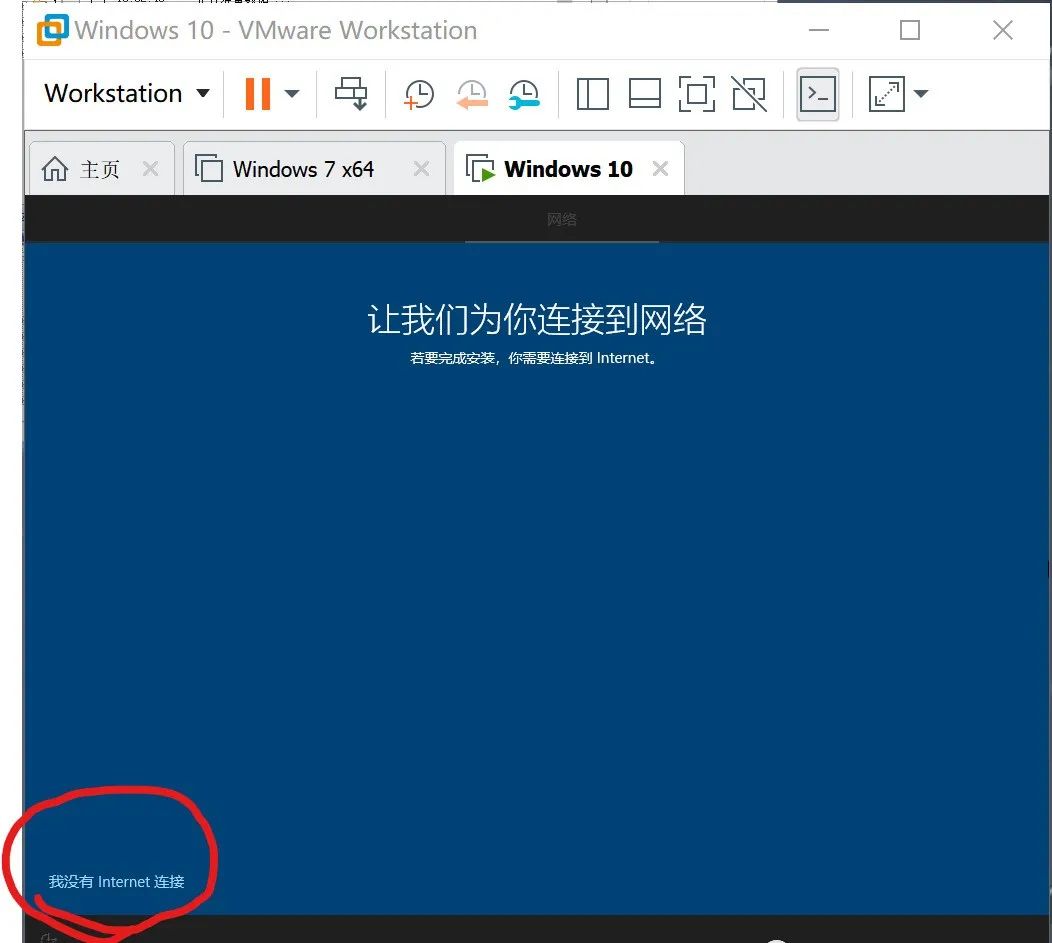
Task: Open the full screen options dropdown arrow
Action: 917,93
